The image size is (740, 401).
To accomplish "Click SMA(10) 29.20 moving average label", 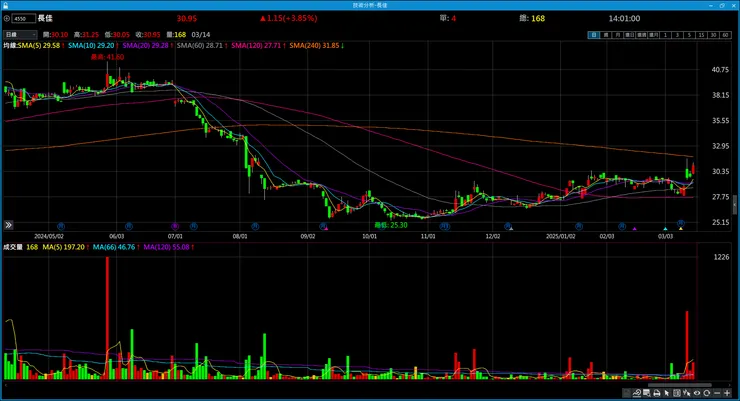I will (x=91, y=45).
